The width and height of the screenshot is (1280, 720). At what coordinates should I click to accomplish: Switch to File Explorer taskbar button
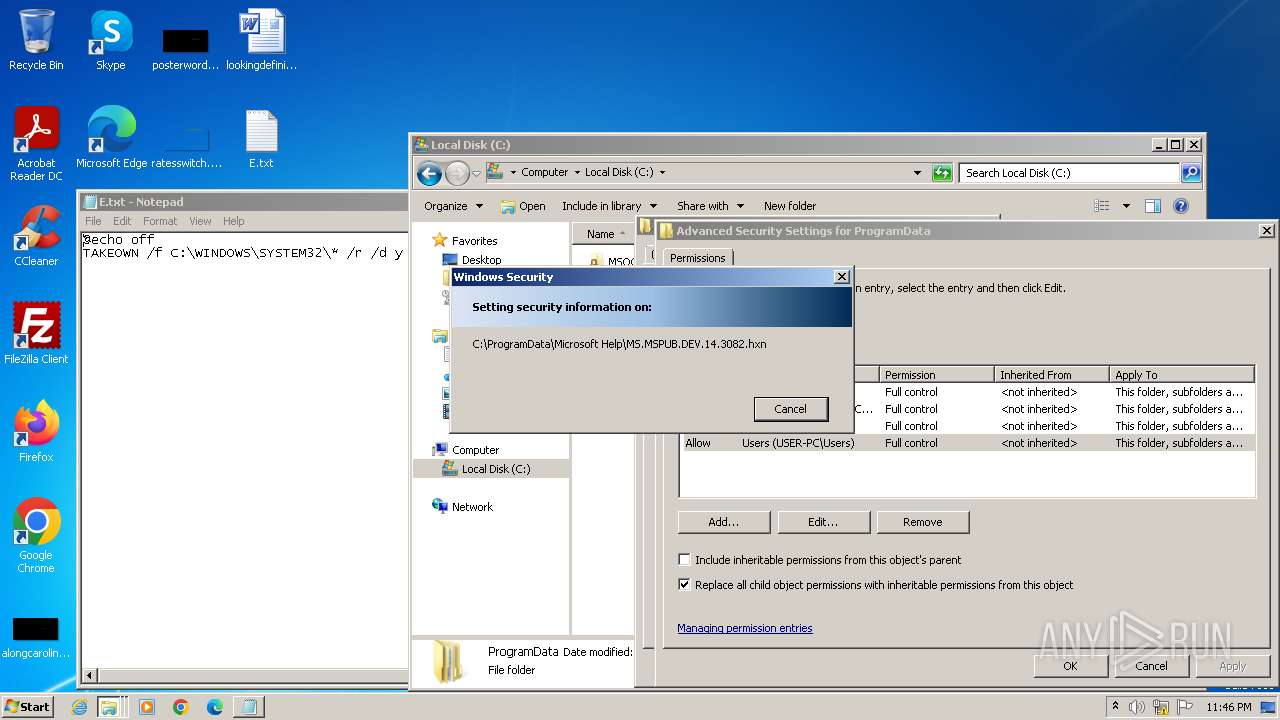coord(108,707)
